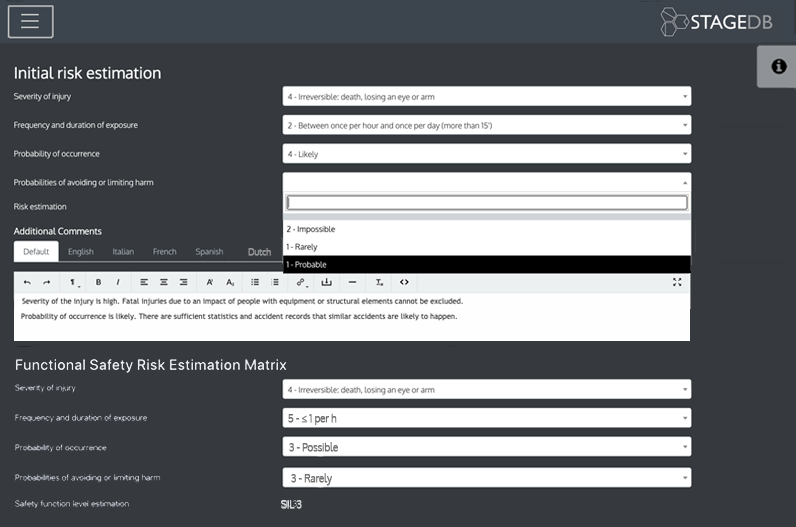The width and height of the screenshot is (796, 527).
Task: Open the hamburger navigation menu
Action: pos(30,21)
